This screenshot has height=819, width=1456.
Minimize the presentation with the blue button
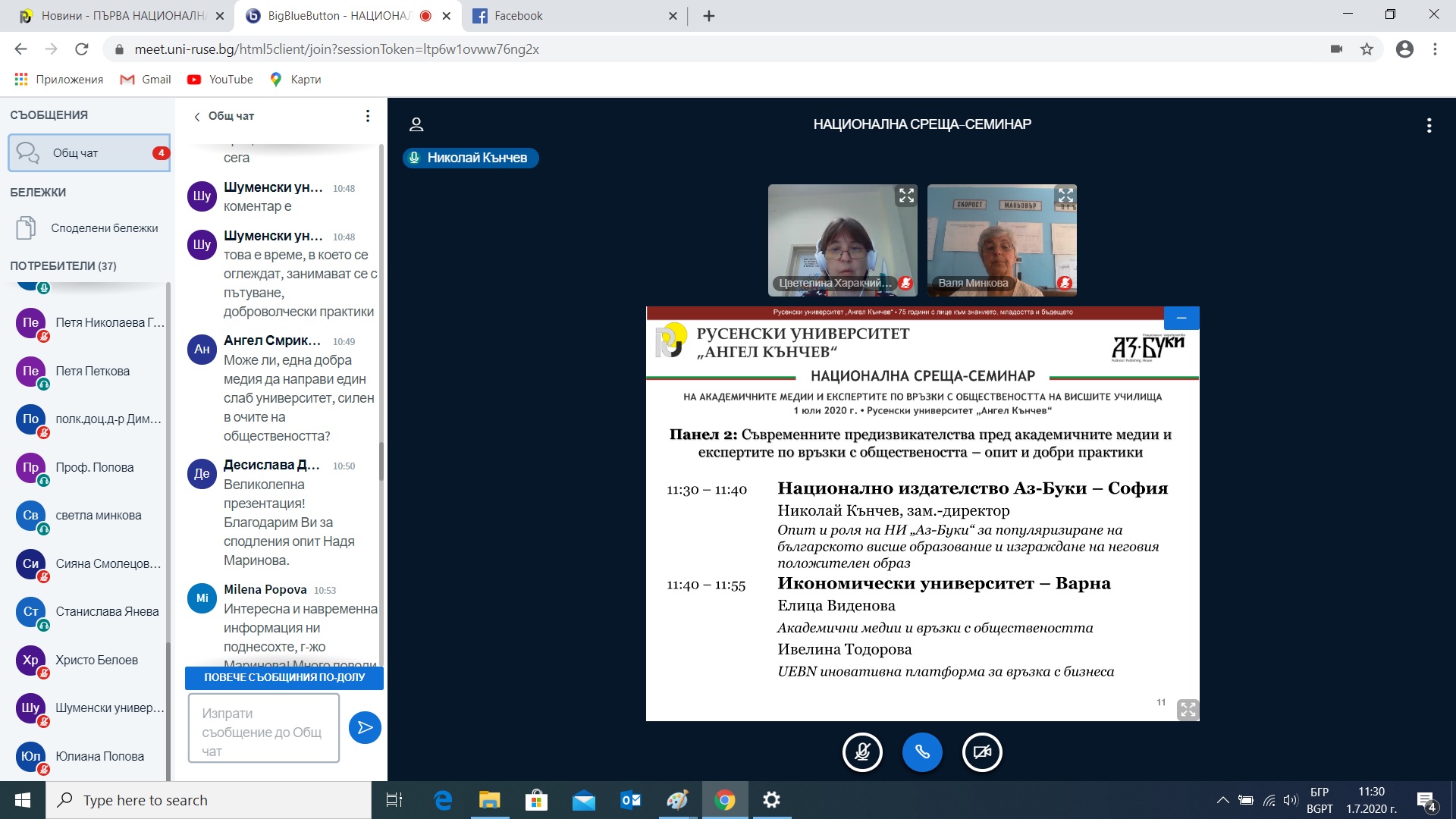1181,318
